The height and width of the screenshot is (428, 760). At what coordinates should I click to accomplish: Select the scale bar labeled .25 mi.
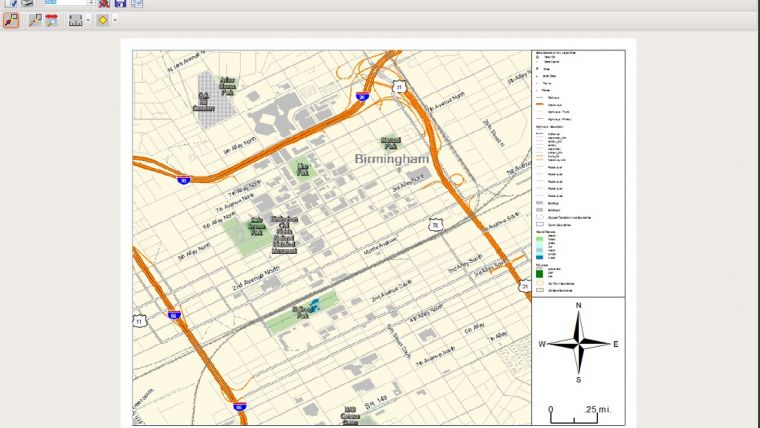(x=578, y=414)
